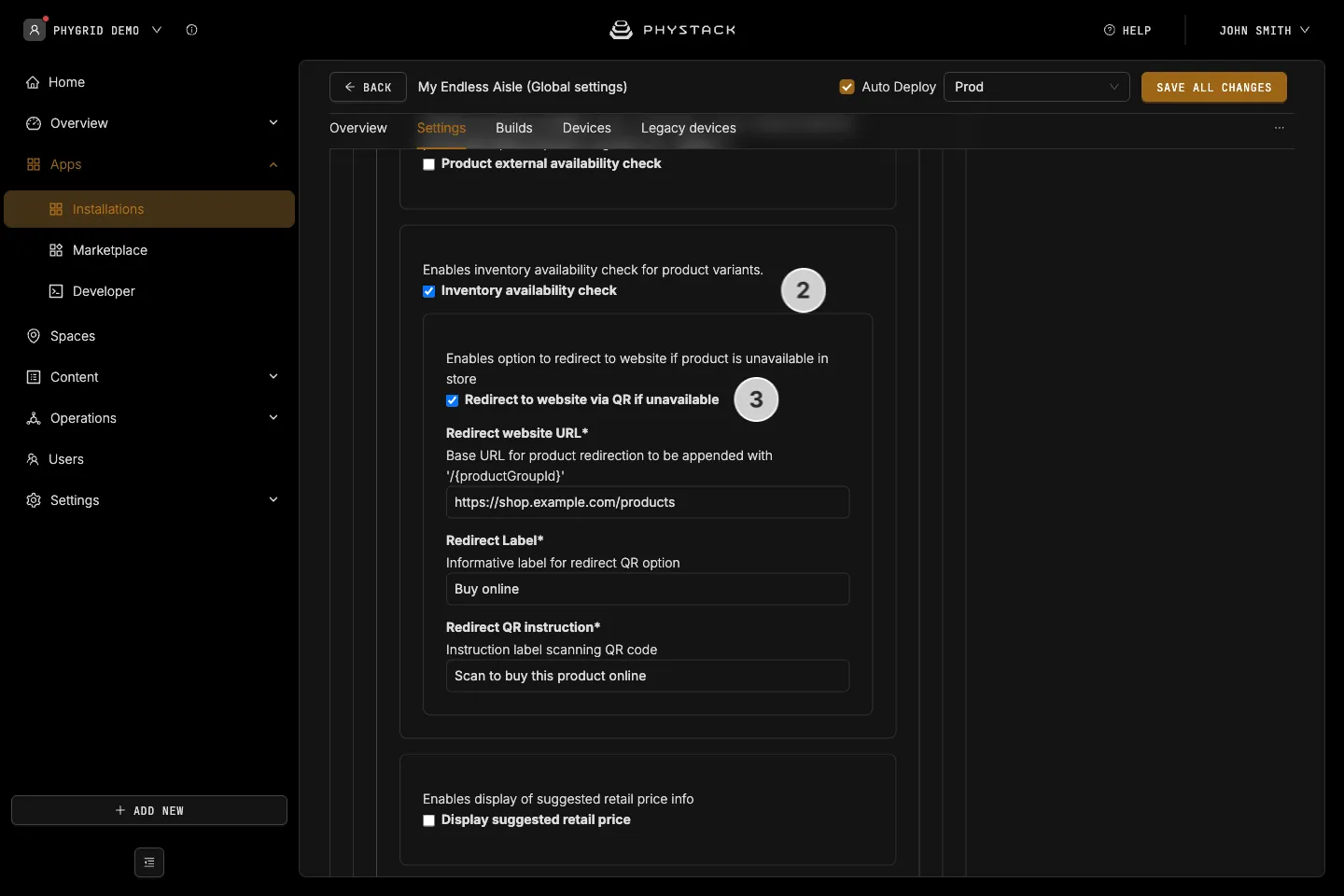This screenshot has height=896, width=1344.
Task: Switch to the Overview tab
Action: [x=358, y=128]
